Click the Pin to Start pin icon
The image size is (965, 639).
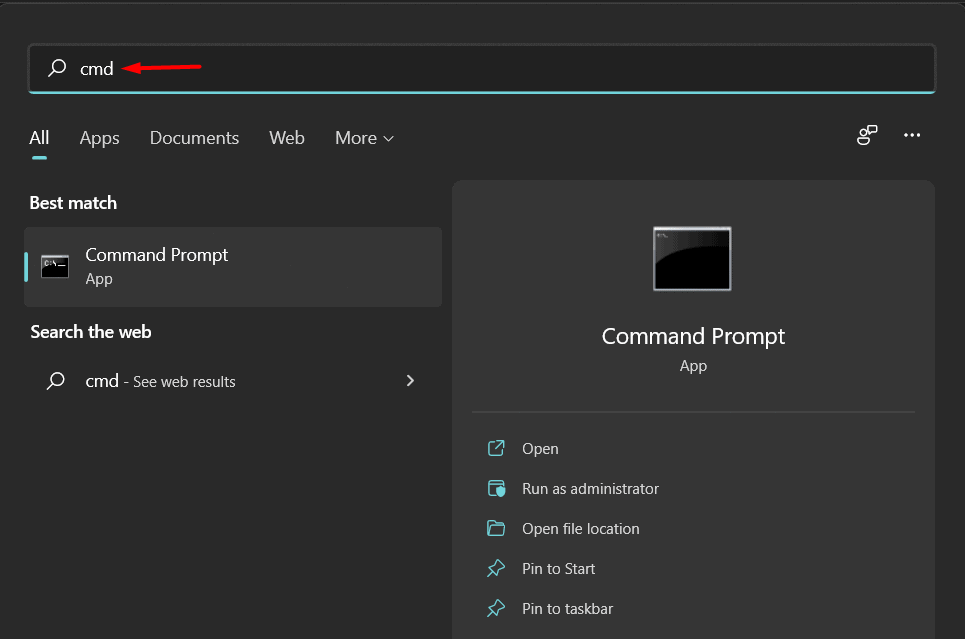pos(496,569)
